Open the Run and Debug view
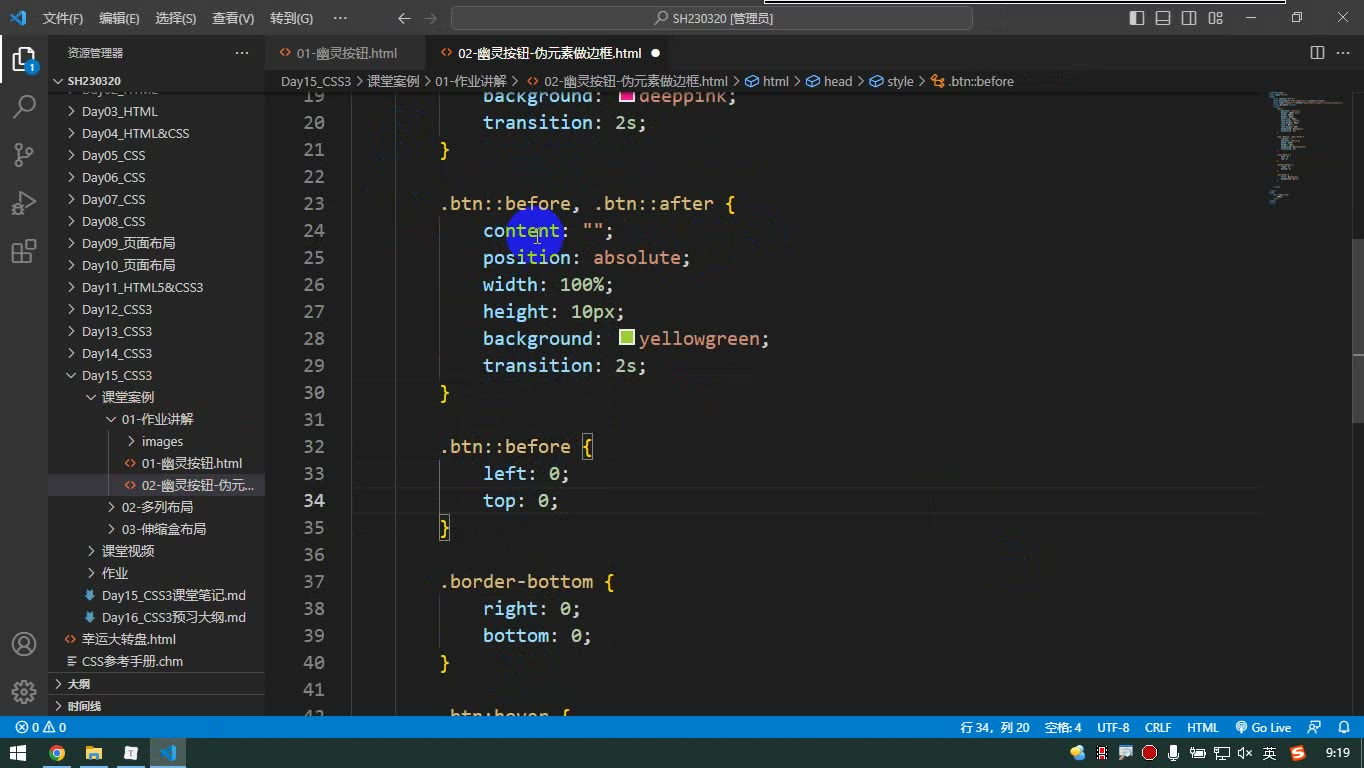 [24, 203]
